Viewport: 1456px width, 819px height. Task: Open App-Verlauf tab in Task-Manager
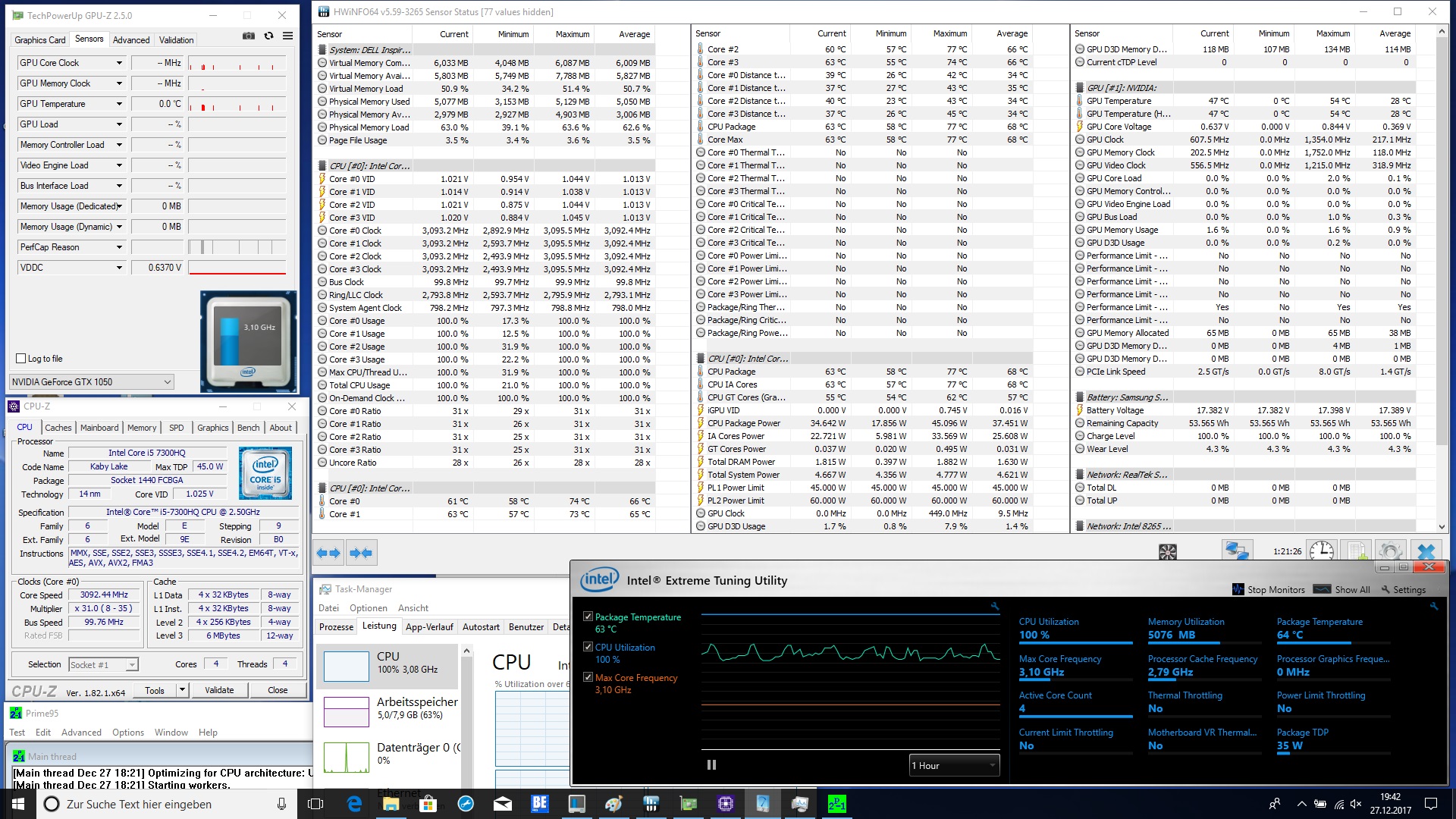(x=429, y=627)
